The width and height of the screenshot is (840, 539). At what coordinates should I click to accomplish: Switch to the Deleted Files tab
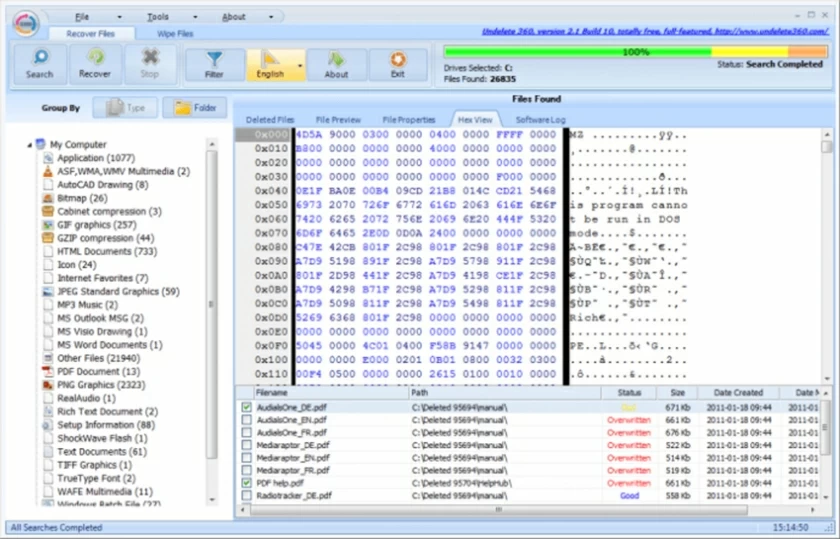click(x=270, y=120)
